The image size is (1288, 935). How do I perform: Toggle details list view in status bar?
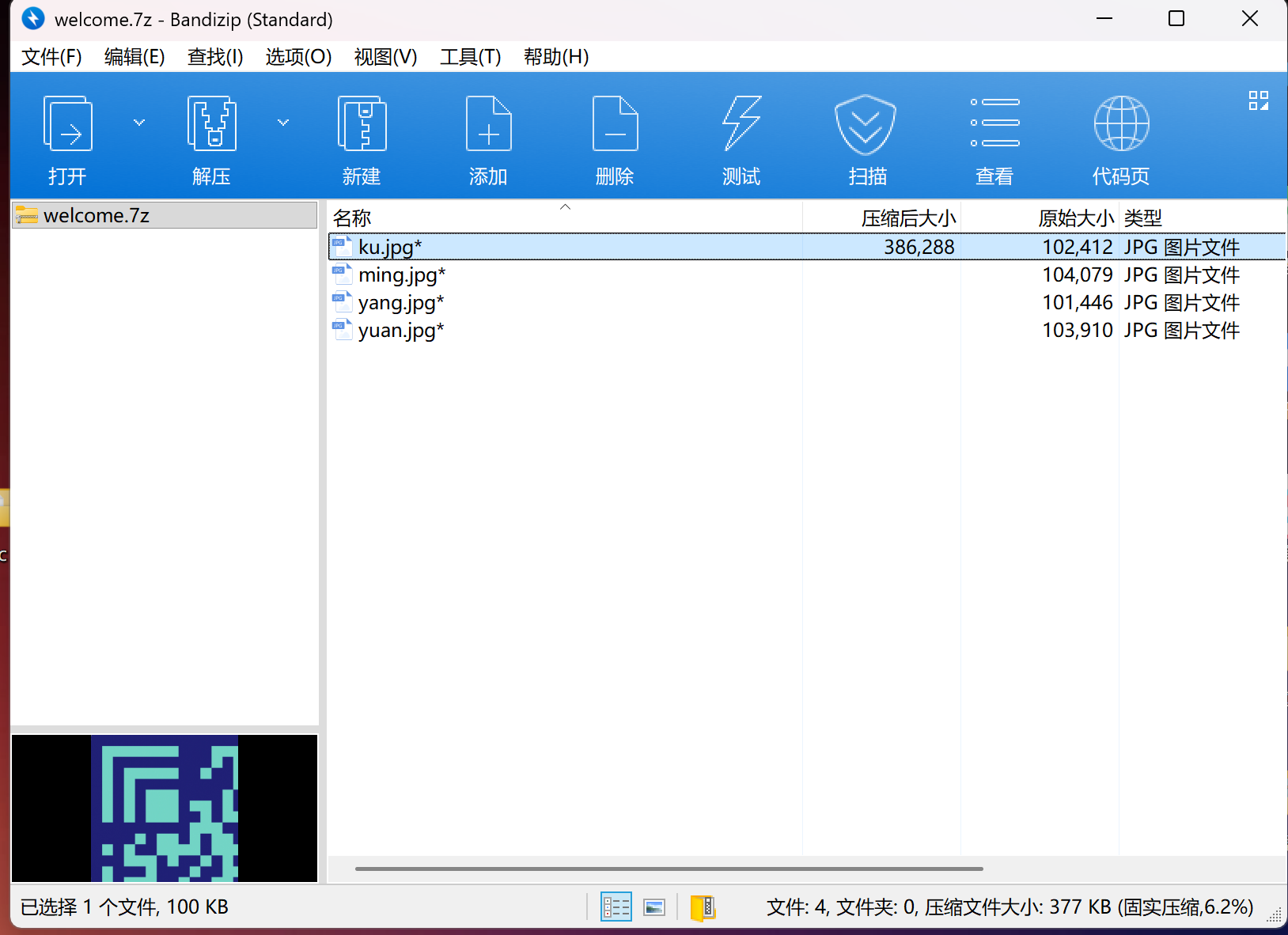point(616,907)
